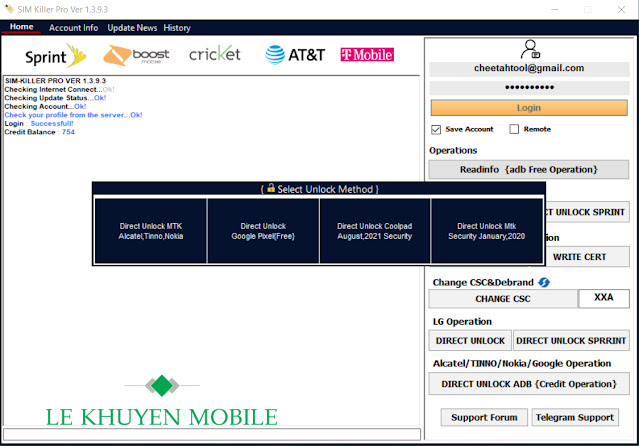
Task: Click the WRITE CERT button
Action: 587,257
